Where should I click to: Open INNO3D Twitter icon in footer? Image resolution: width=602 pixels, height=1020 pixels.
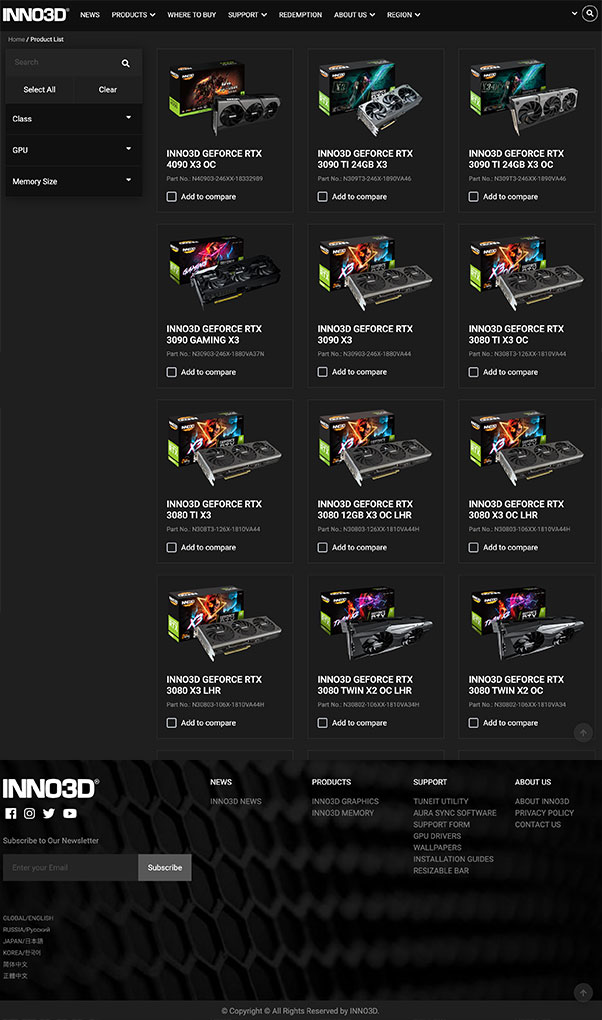click(49, 813)
